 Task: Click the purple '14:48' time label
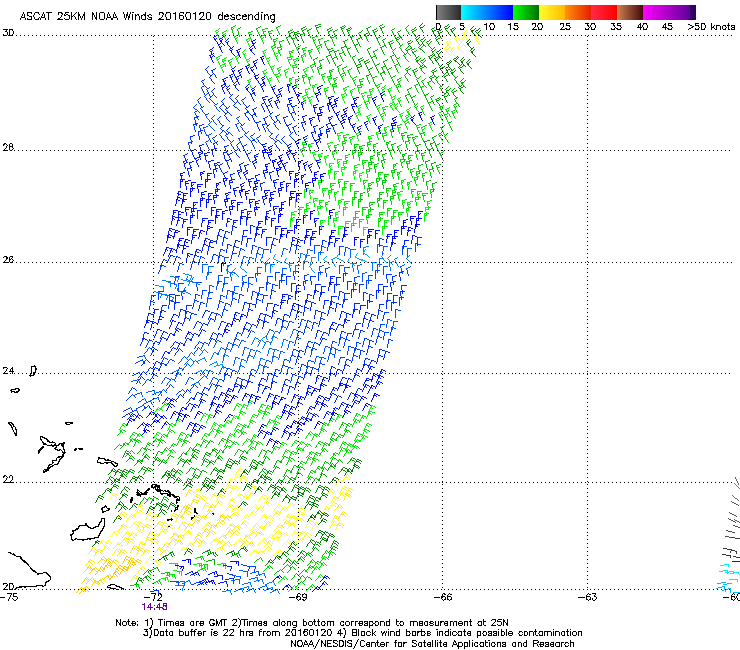(x=154, y=607)
